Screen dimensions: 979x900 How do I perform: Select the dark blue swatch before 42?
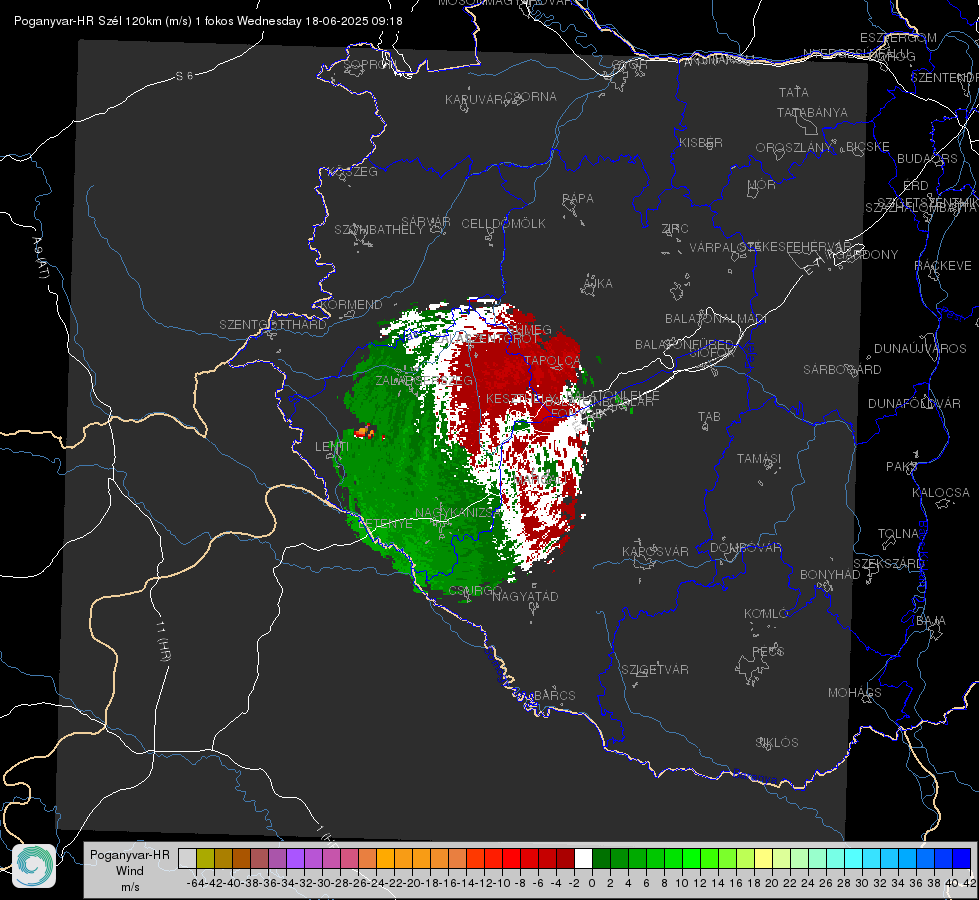pyautogui.click(x=962, y=859)
